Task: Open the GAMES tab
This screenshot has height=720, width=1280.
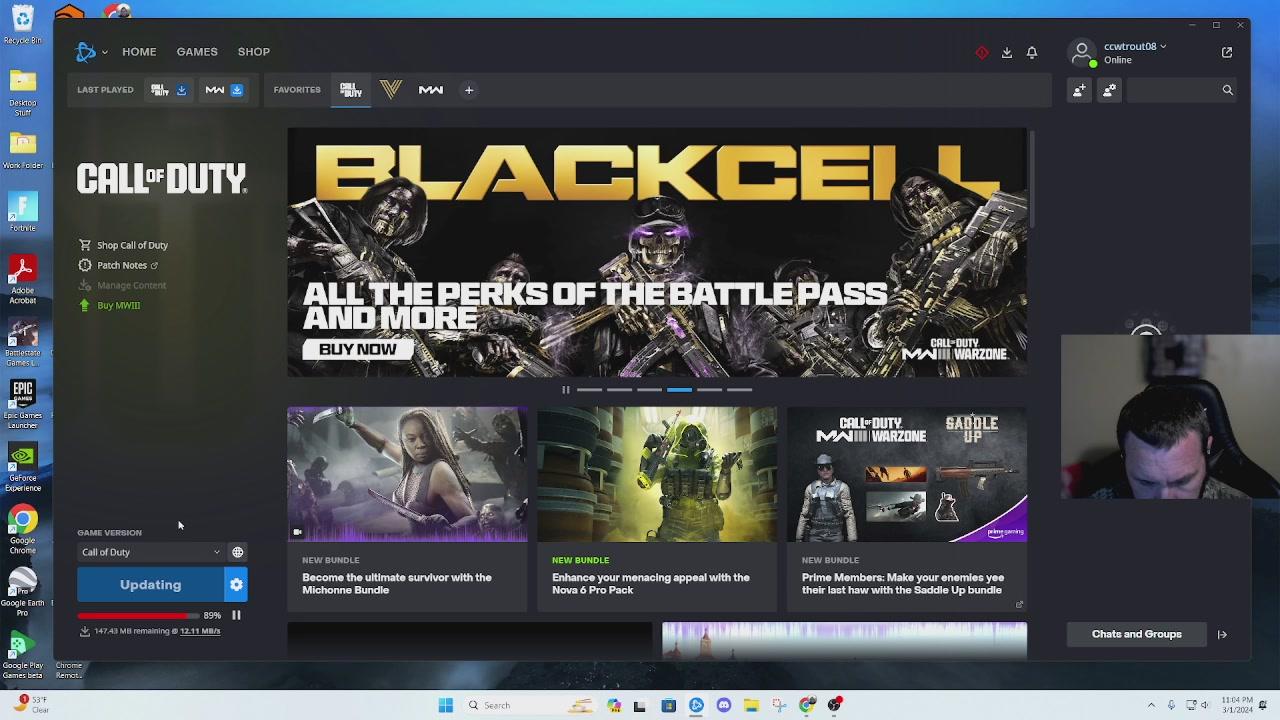Action: [x=197, y=52]
